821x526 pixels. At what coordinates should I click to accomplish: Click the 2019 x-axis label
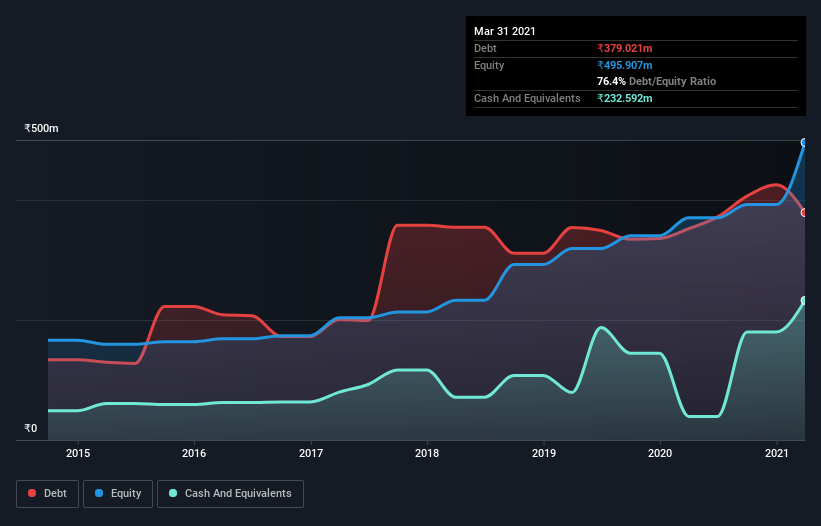pyautogui.click(x=544, y=453)
